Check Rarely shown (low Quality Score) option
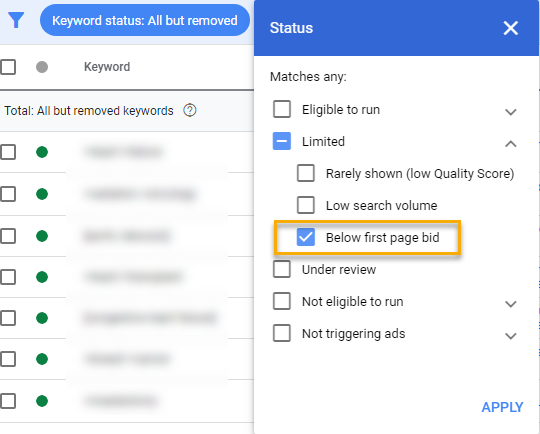This screenshot has height=434, width=540. click(x=305, y=173)
